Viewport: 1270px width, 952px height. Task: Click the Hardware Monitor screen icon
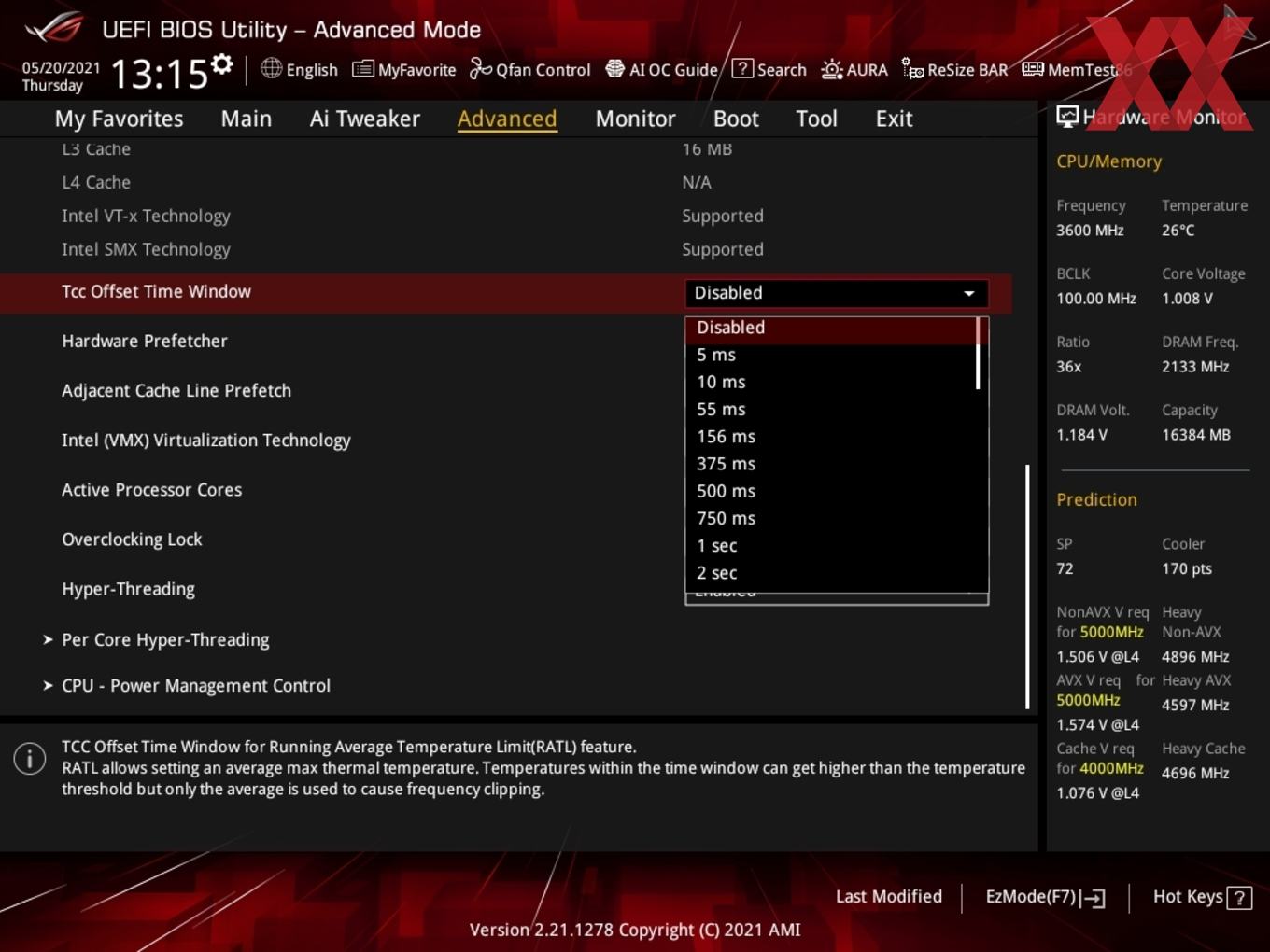pyautogui.click(x=1067, y=117)
